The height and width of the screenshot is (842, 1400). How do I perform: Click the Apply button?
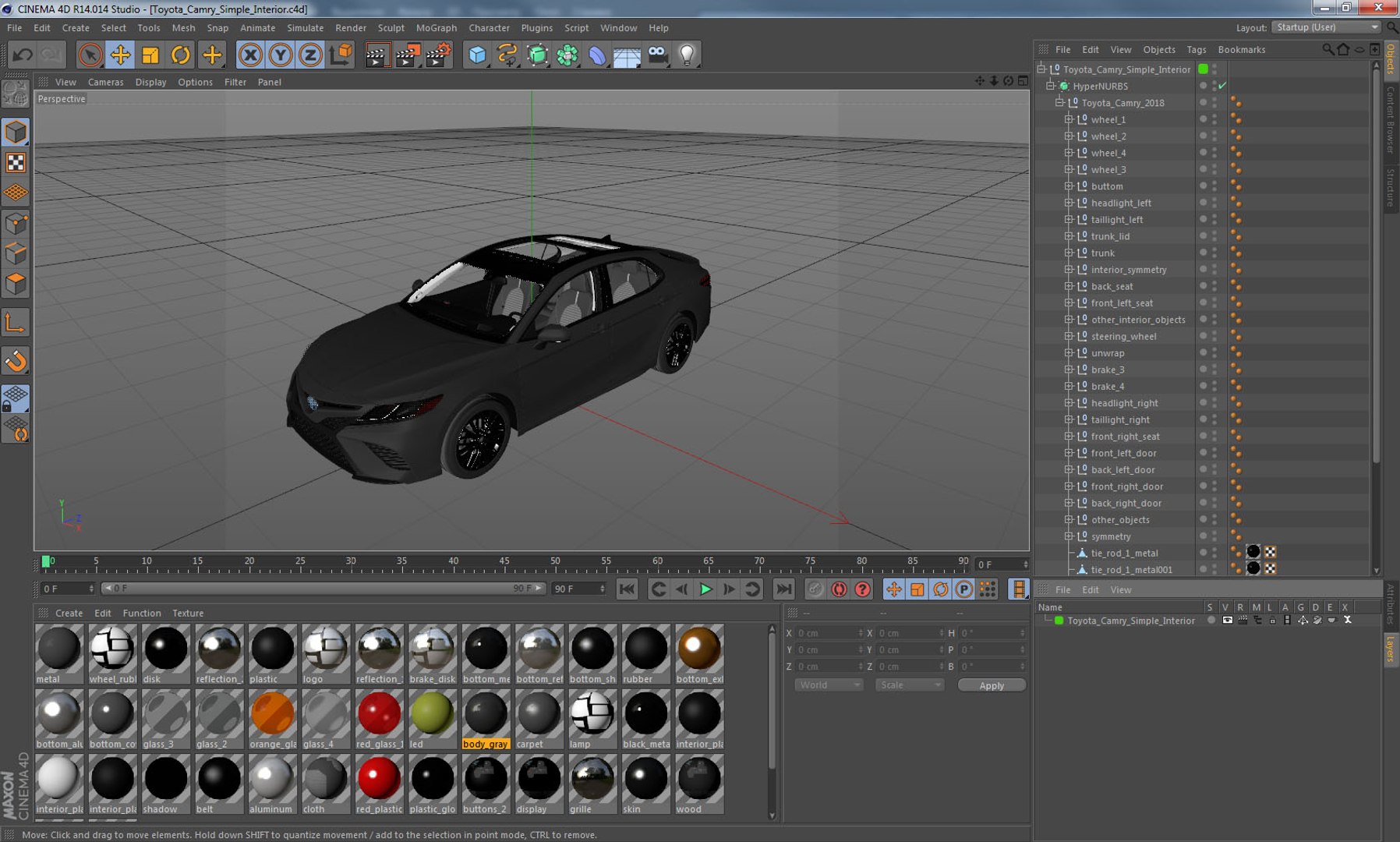tap(992, 685)
